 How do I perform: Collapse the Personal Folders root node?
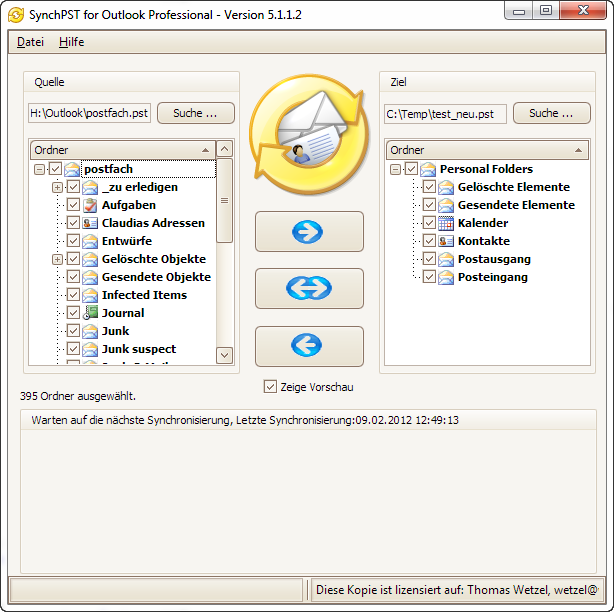[x=395, y=169]
